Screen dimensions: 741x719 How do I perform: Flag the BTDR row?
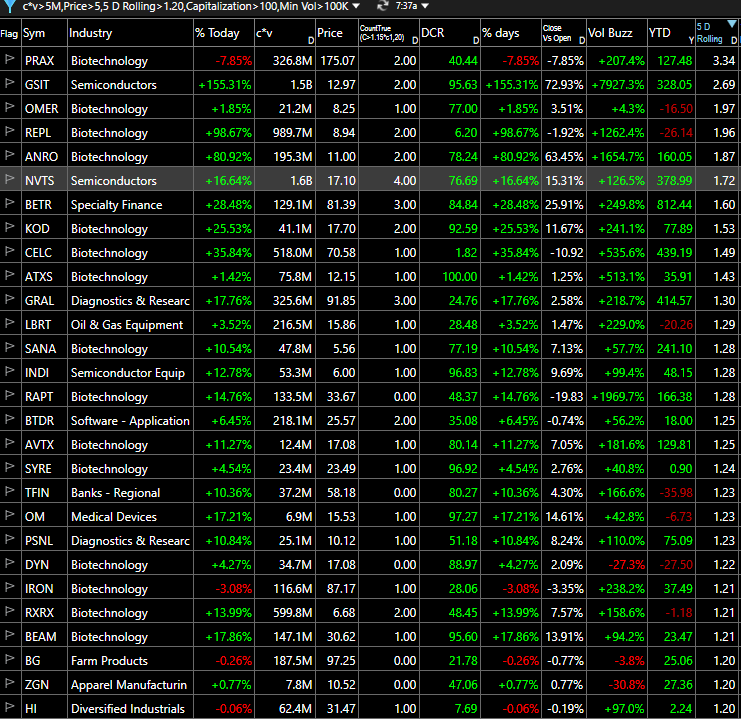click(9, 419)
